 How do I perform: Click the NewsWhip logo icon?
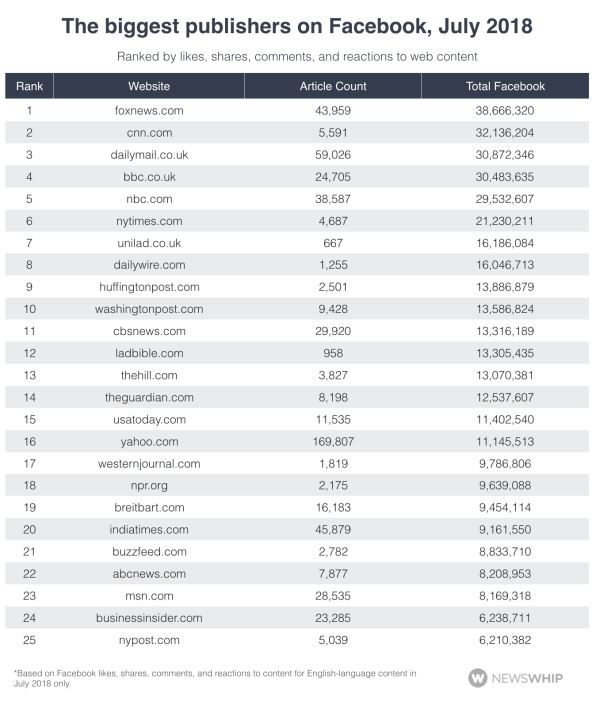[478, 678]
